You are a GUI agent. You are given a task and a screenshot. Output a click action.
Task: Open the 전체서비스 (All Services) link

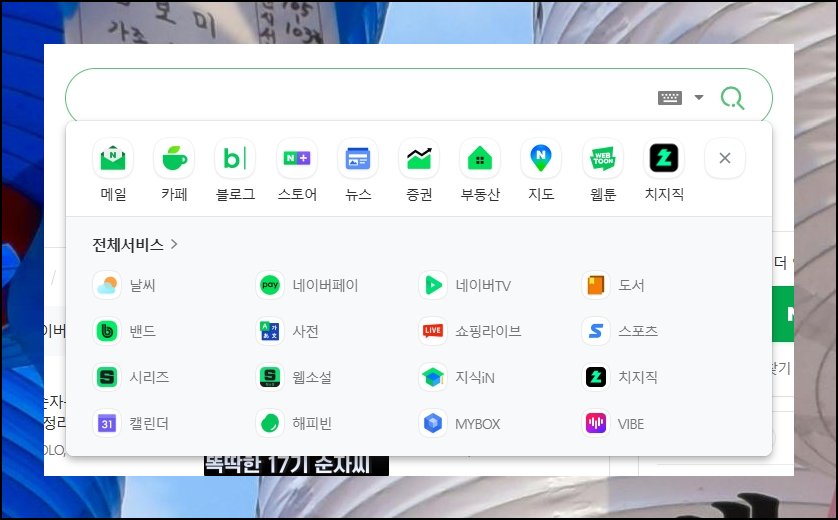click(135, 245)
